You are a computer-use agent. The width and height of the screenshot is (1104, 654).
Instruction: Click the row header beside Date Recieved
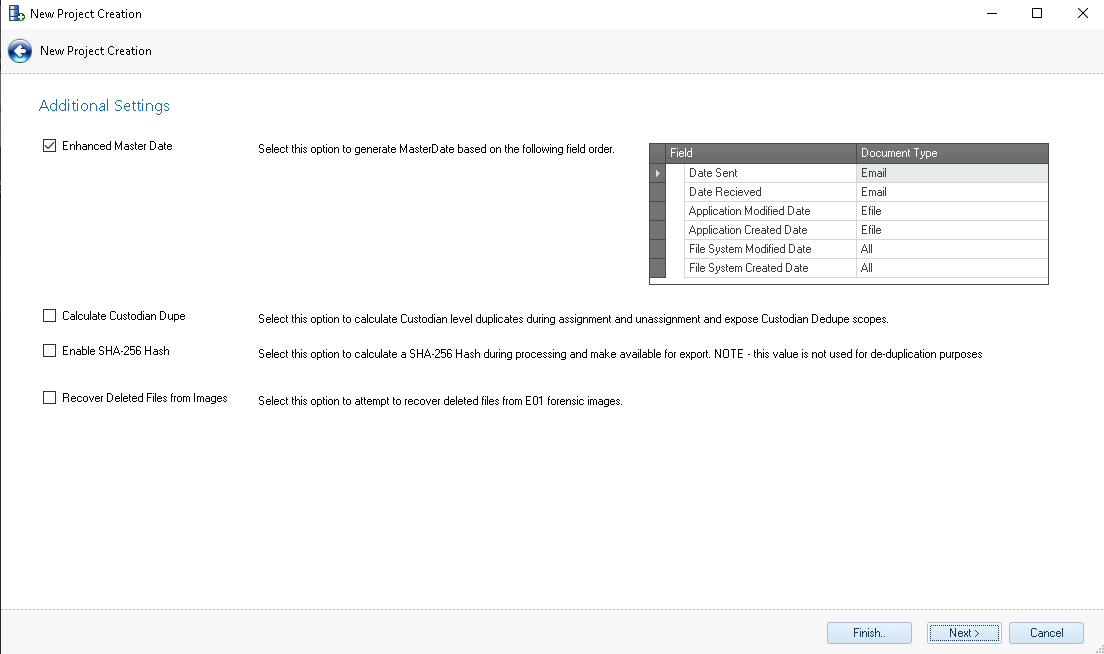(x=657, y=192)
